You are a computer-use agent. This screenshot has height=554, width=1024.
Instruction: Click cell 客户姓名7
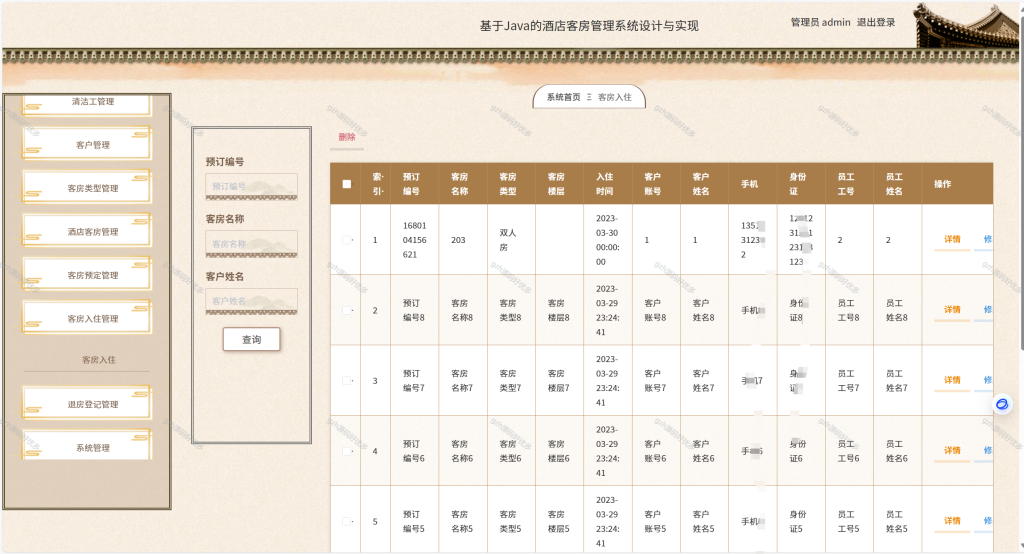coord(703,381)
